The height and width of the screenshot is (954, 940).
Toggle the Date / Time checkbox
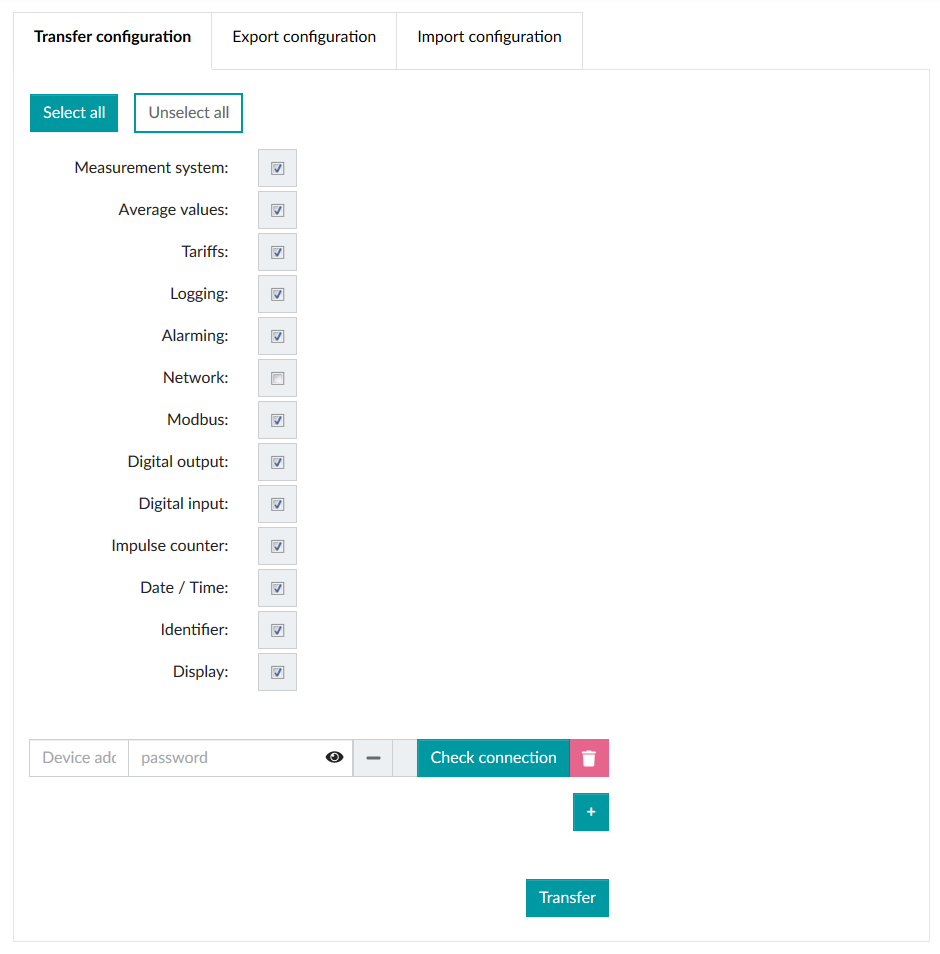click(x=277, y=588)
